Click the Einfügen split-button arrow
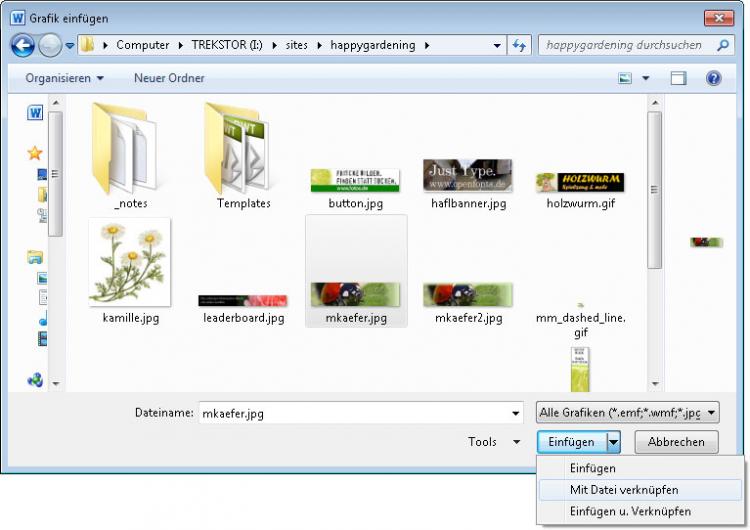Viewport: 750px width, 530px height. tap(615, 442)
